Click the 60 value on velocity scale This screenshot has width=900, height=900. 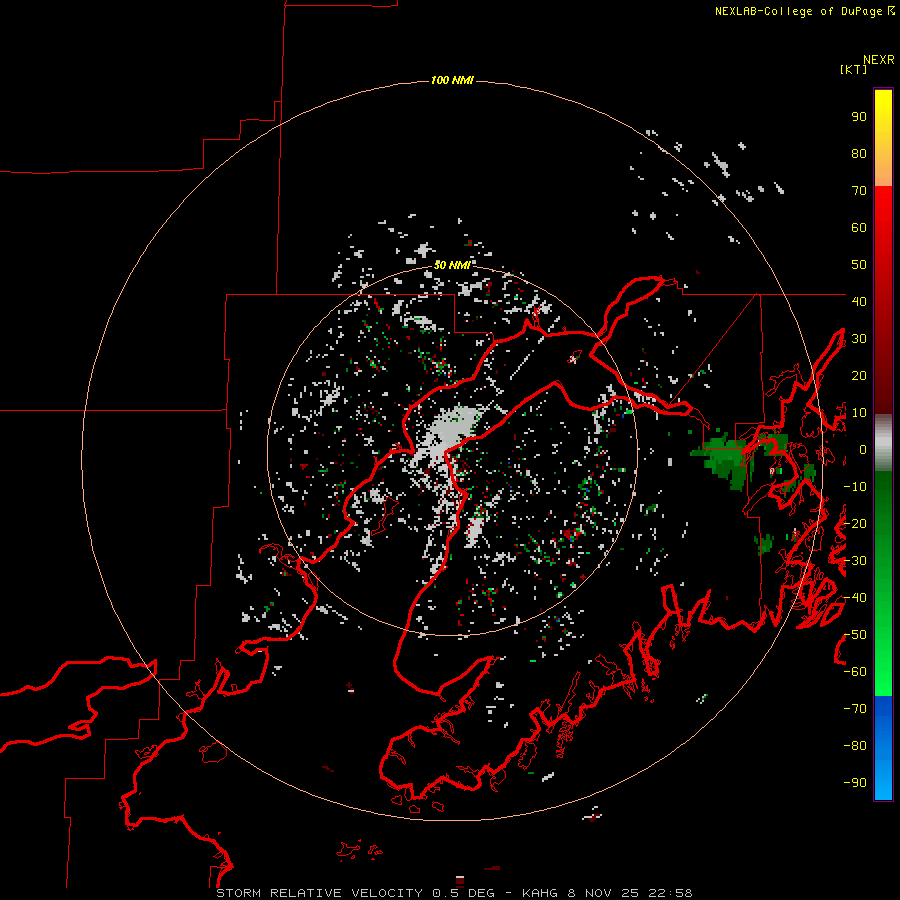click(859, 228)
